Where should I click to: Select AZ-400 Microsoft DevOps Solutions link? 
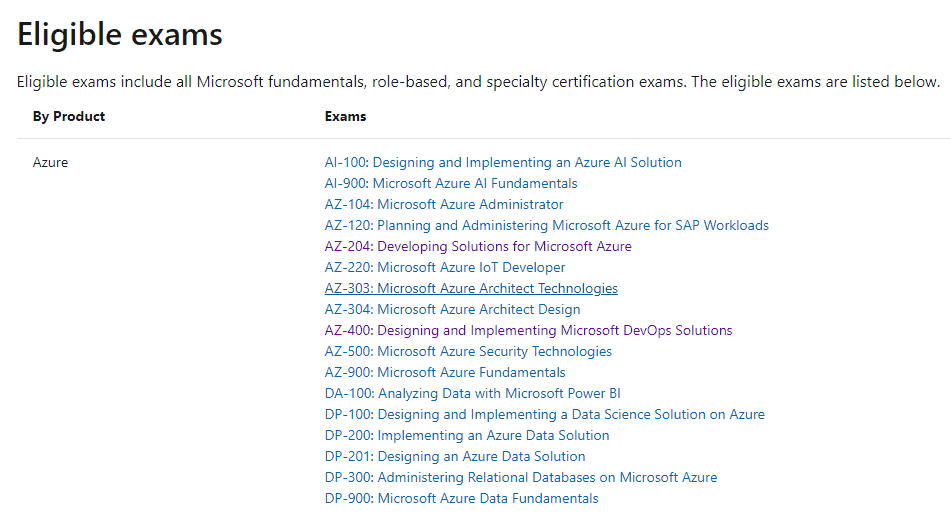pos(528,330)
